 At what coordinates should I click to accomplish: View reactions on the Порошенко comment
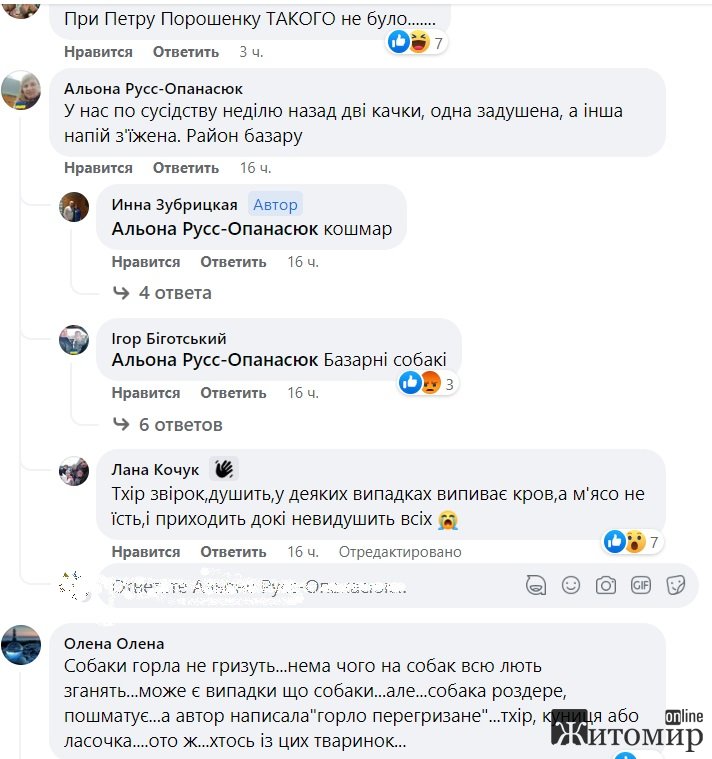coord(417,42)
